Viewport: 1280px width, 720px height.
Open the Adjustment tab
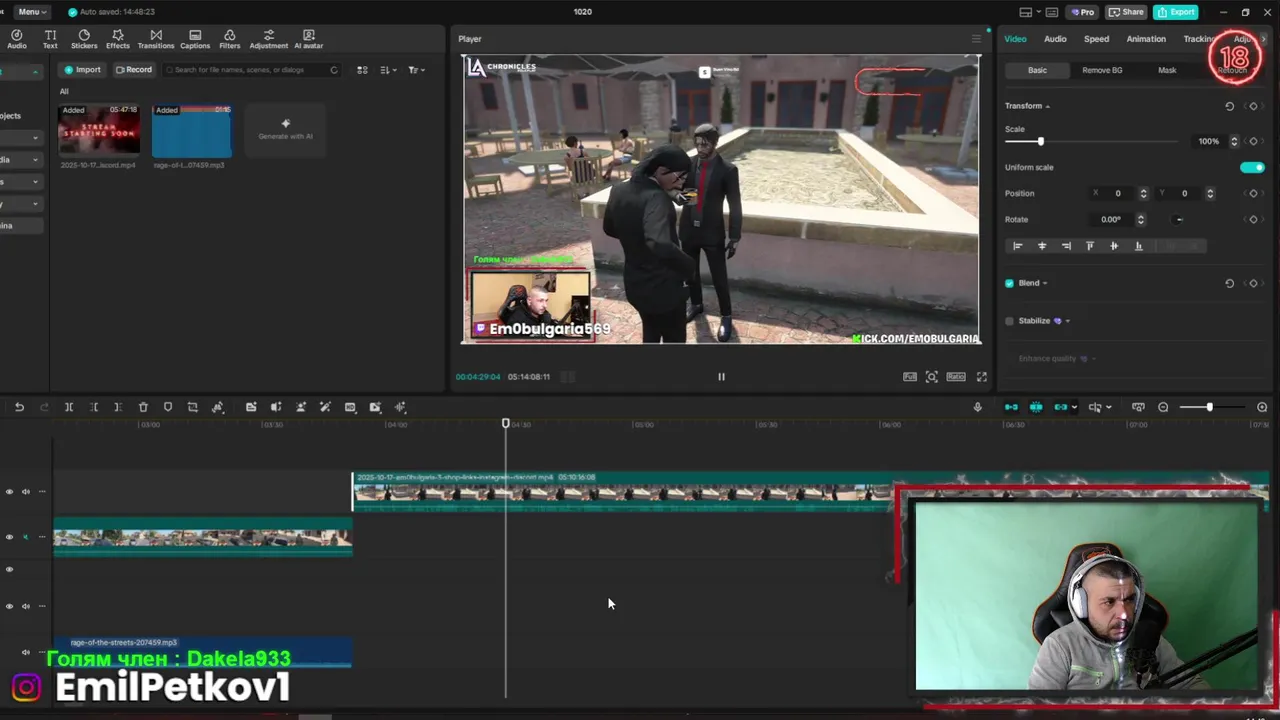(x=269, y=39)
